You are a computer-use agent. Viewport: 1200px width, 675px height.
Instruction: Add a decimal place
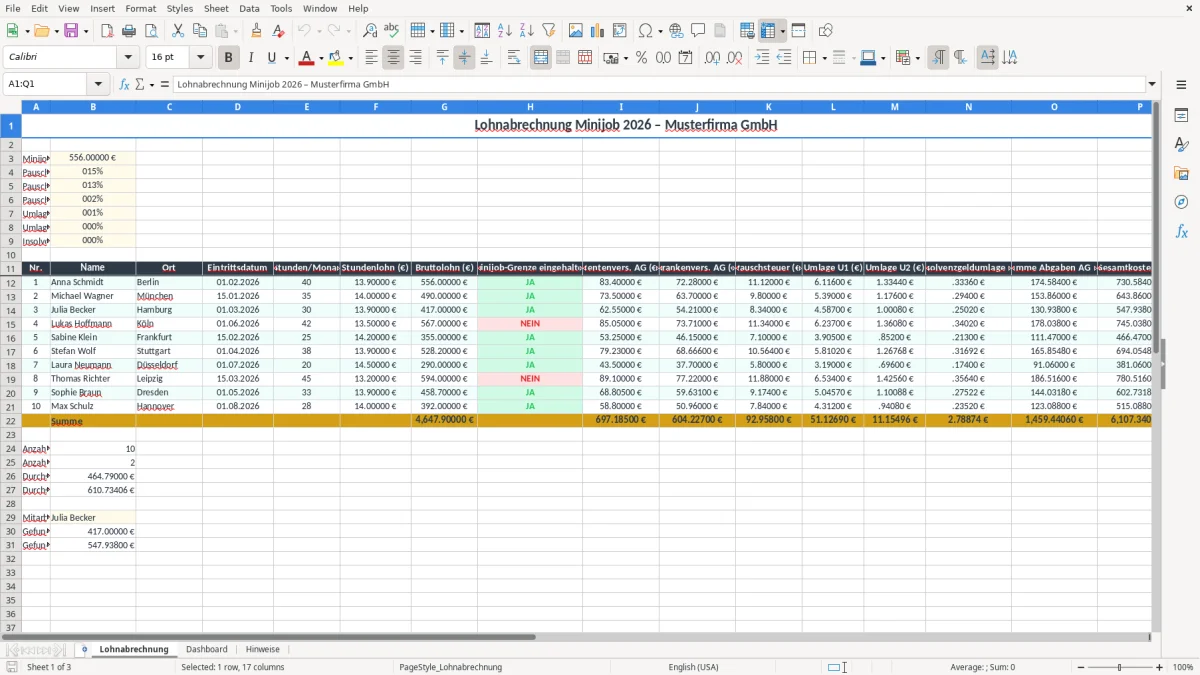pos(712,58)
